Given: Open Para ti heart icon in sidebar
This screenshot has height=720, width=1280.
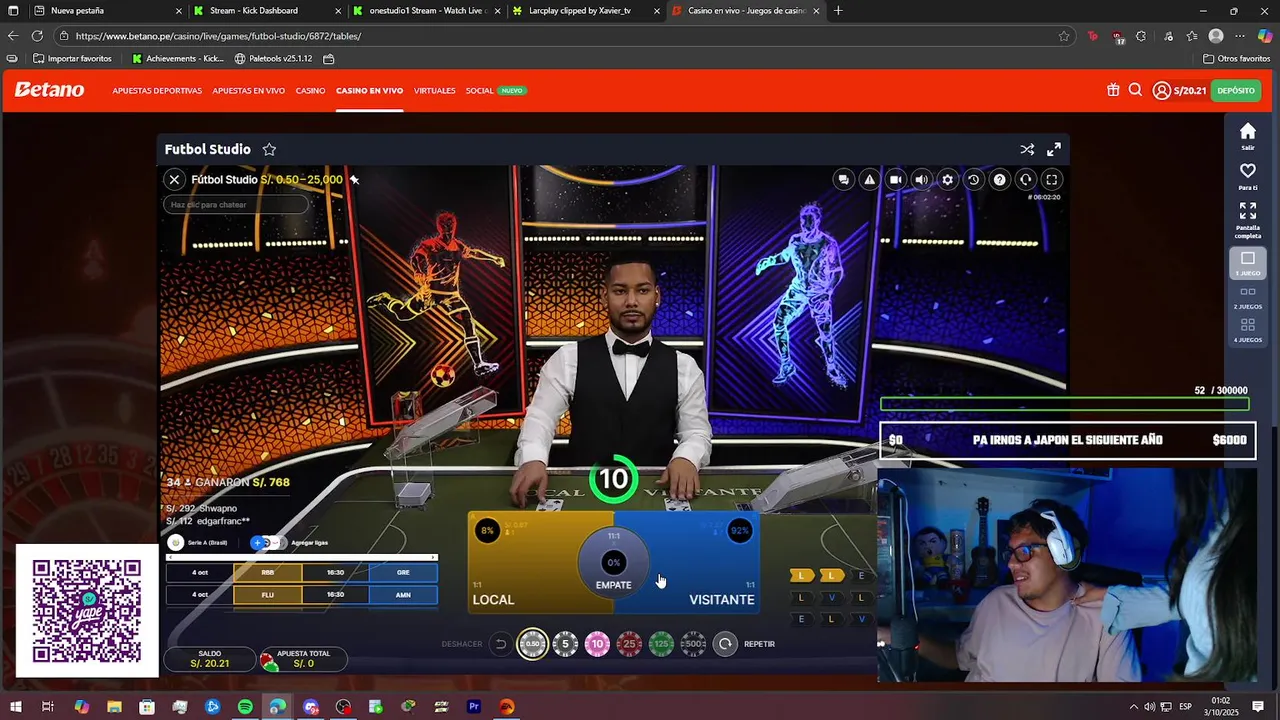Looking at the screenshot, I should tap(1248, 176).
